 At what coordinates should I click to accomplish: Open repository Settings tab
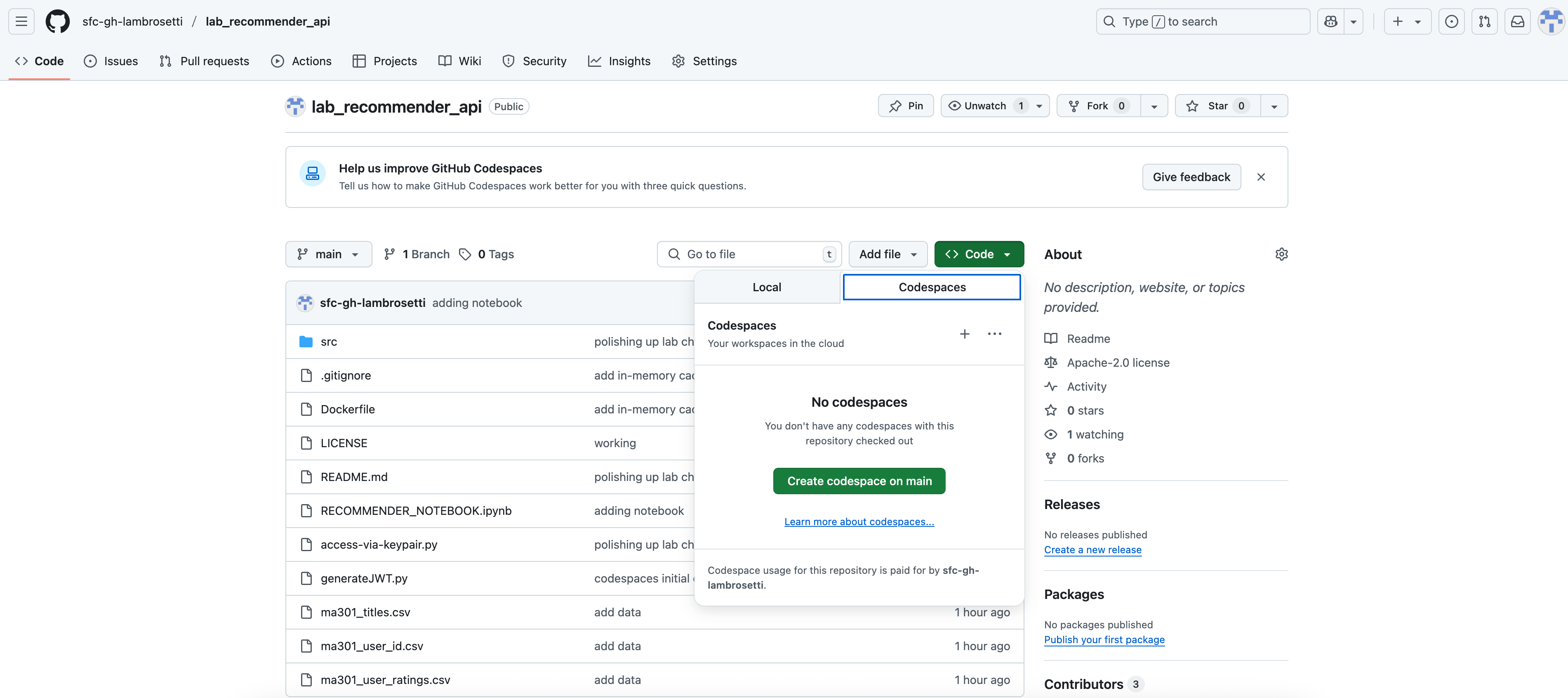(x=704, y=61)
